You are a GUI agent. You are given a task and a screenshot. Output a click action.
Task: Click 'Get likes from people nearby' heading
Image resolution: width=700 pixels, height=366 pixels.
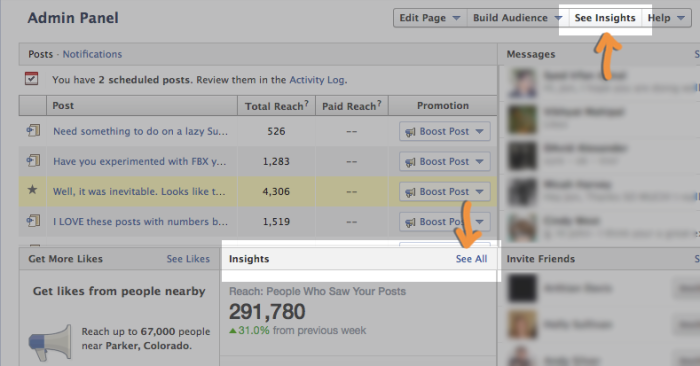119,291
